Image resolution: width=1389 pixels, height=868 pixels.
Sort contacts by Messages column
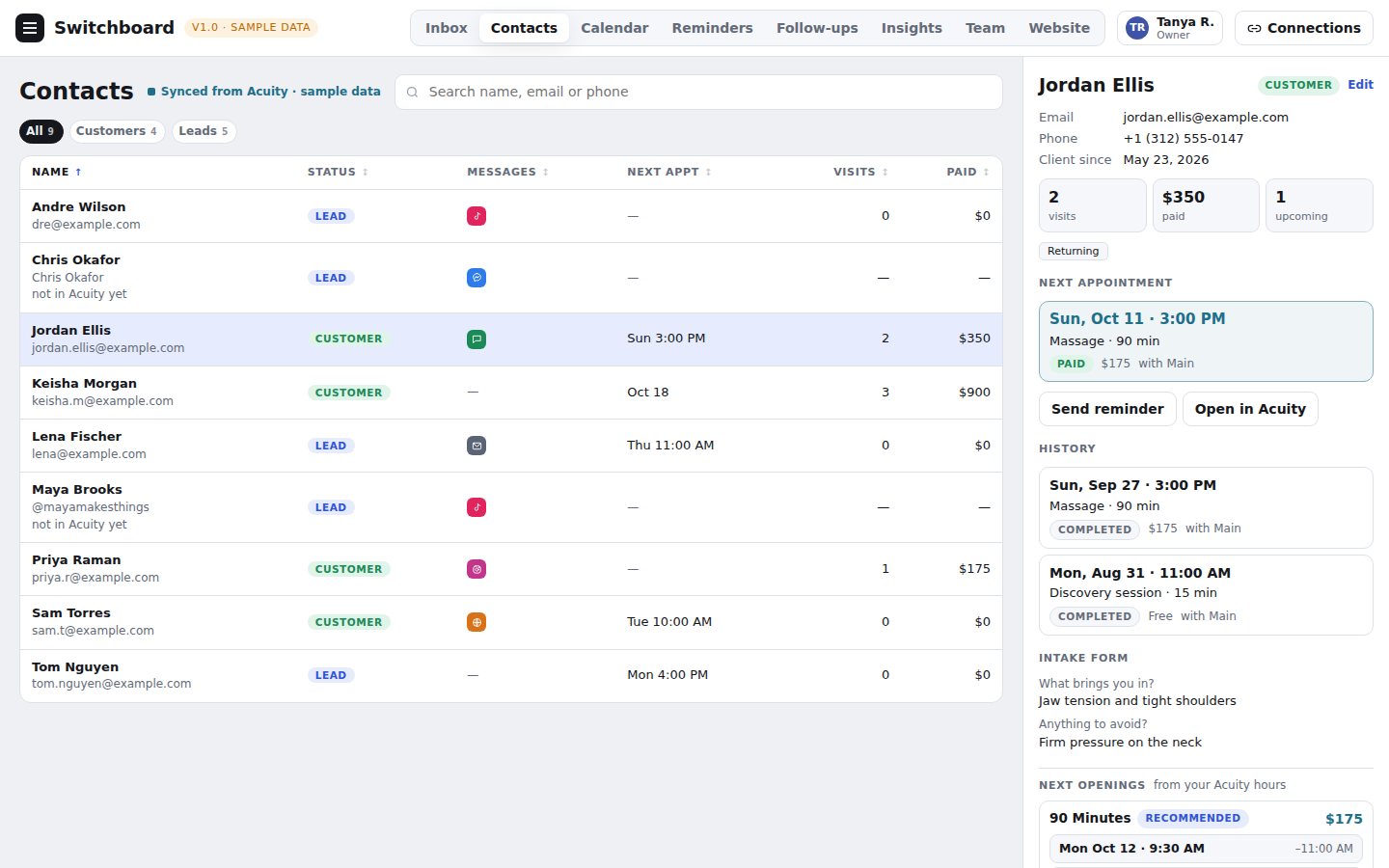[508, 172]
